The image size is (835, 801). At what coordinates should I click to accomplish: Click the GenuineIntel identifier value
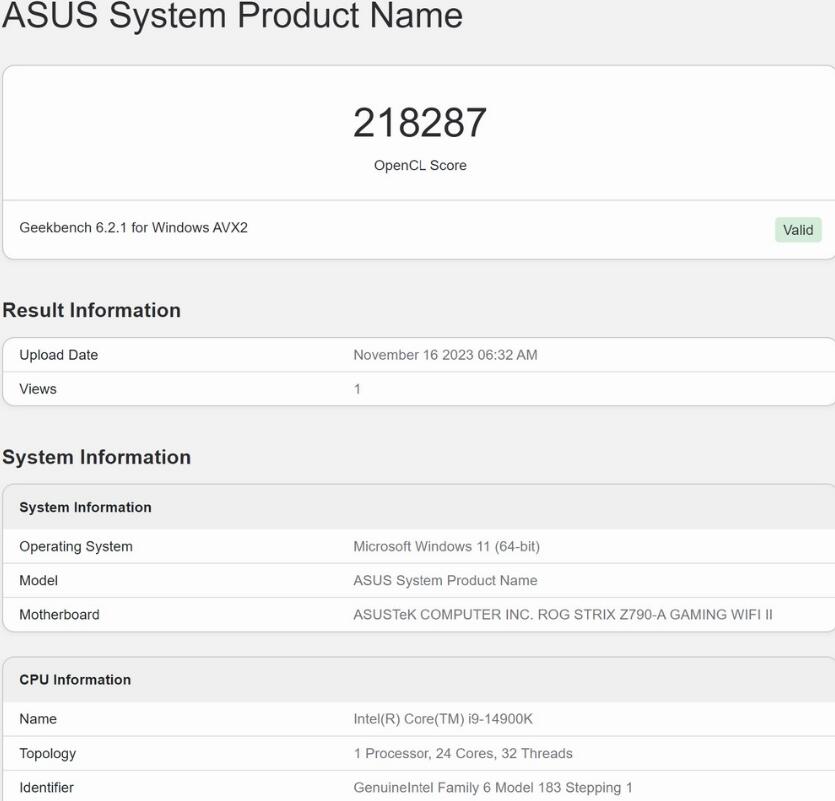point(490,786)
